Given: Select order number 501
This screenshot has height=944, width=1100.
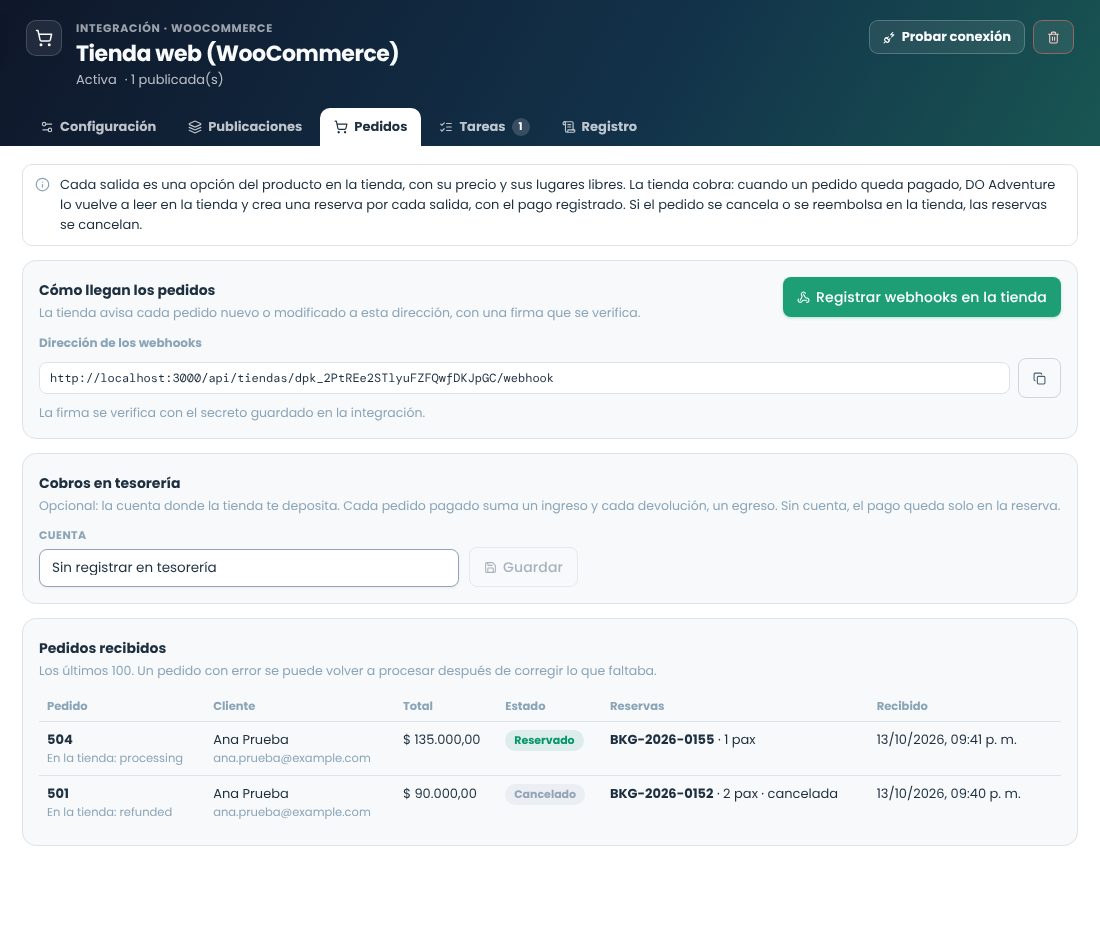Looking at the screenshot, I should [58, 793].
